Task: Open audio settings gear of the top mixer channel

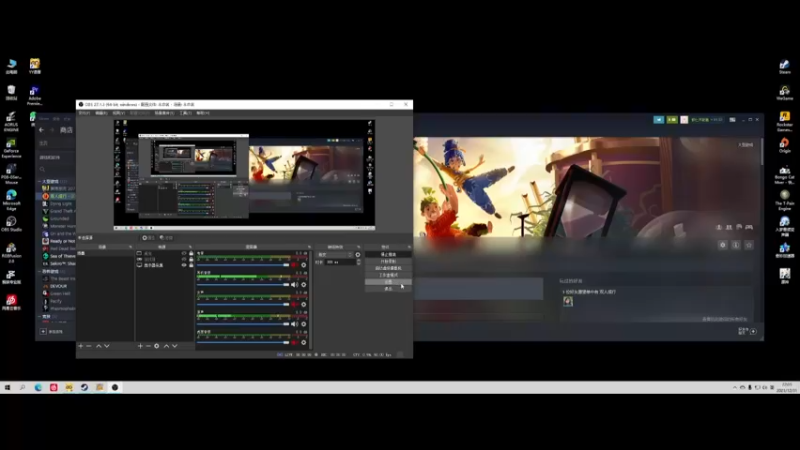Action: coord(304,265)
